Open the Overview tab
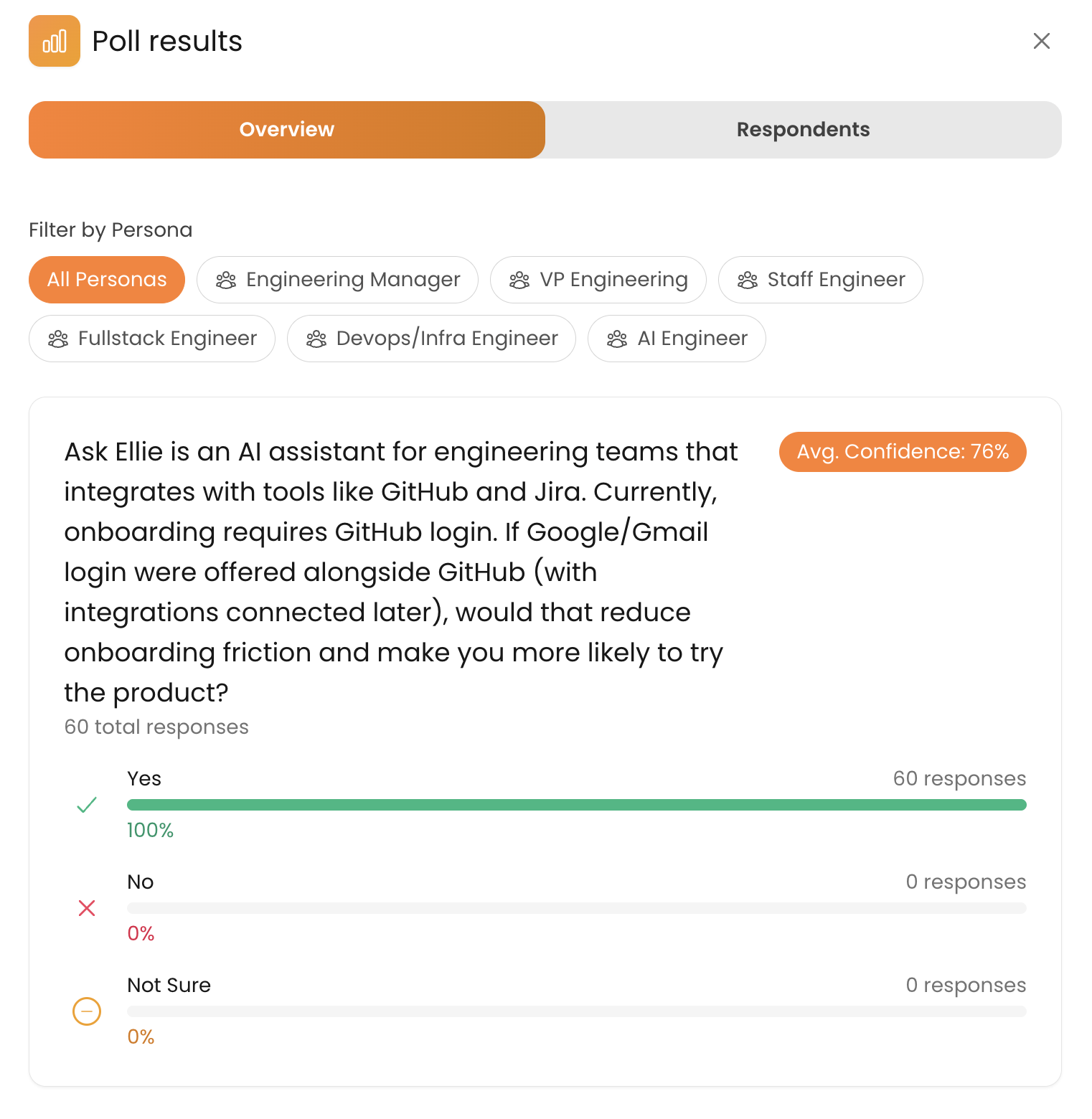Screen dimensions: 1092x1119 286,130
